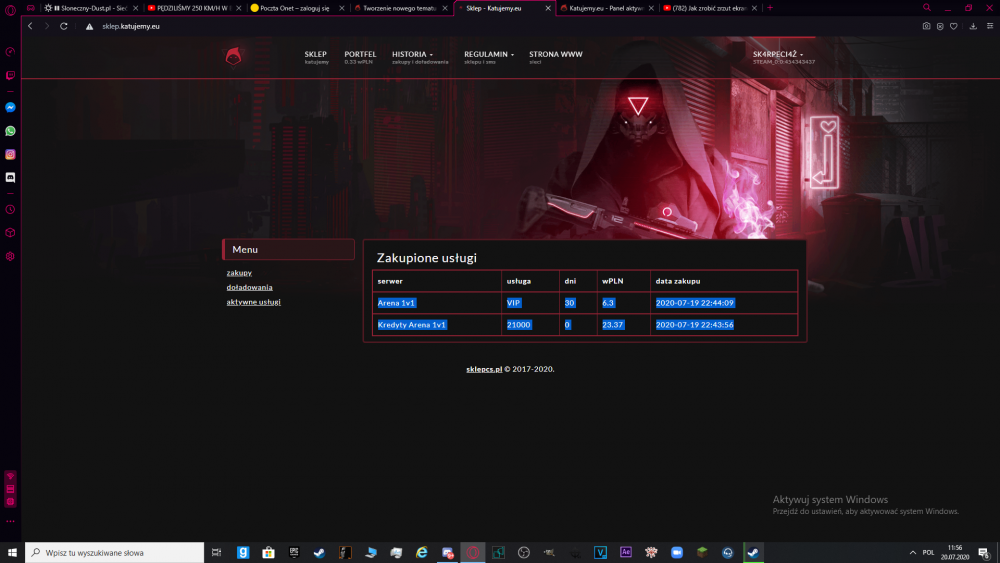Open the aktywne usługi link in Menu

[253, 302]
